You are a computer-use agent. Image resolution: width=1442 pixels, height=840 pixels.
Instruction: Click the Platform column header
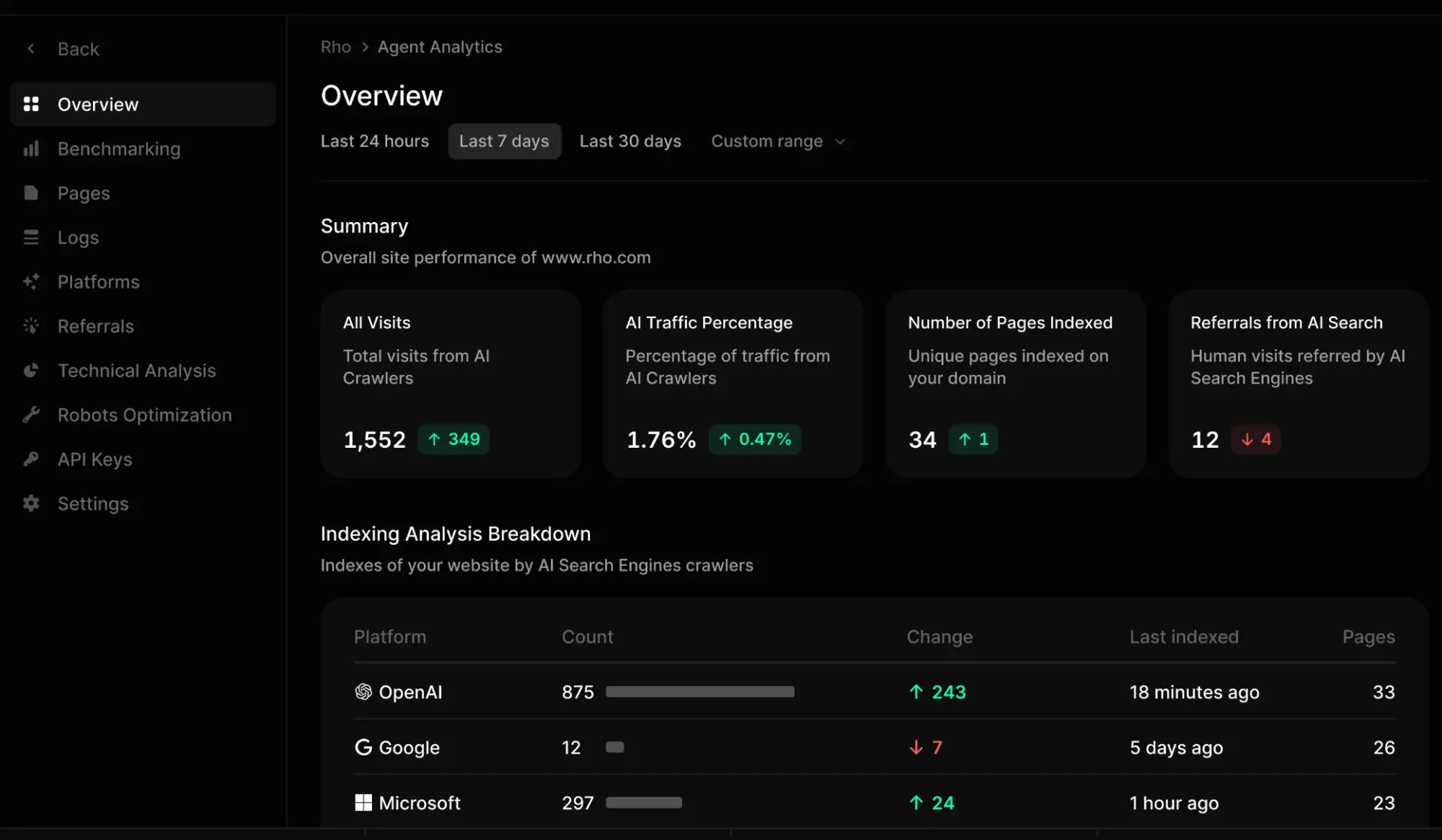coord(390,637)
